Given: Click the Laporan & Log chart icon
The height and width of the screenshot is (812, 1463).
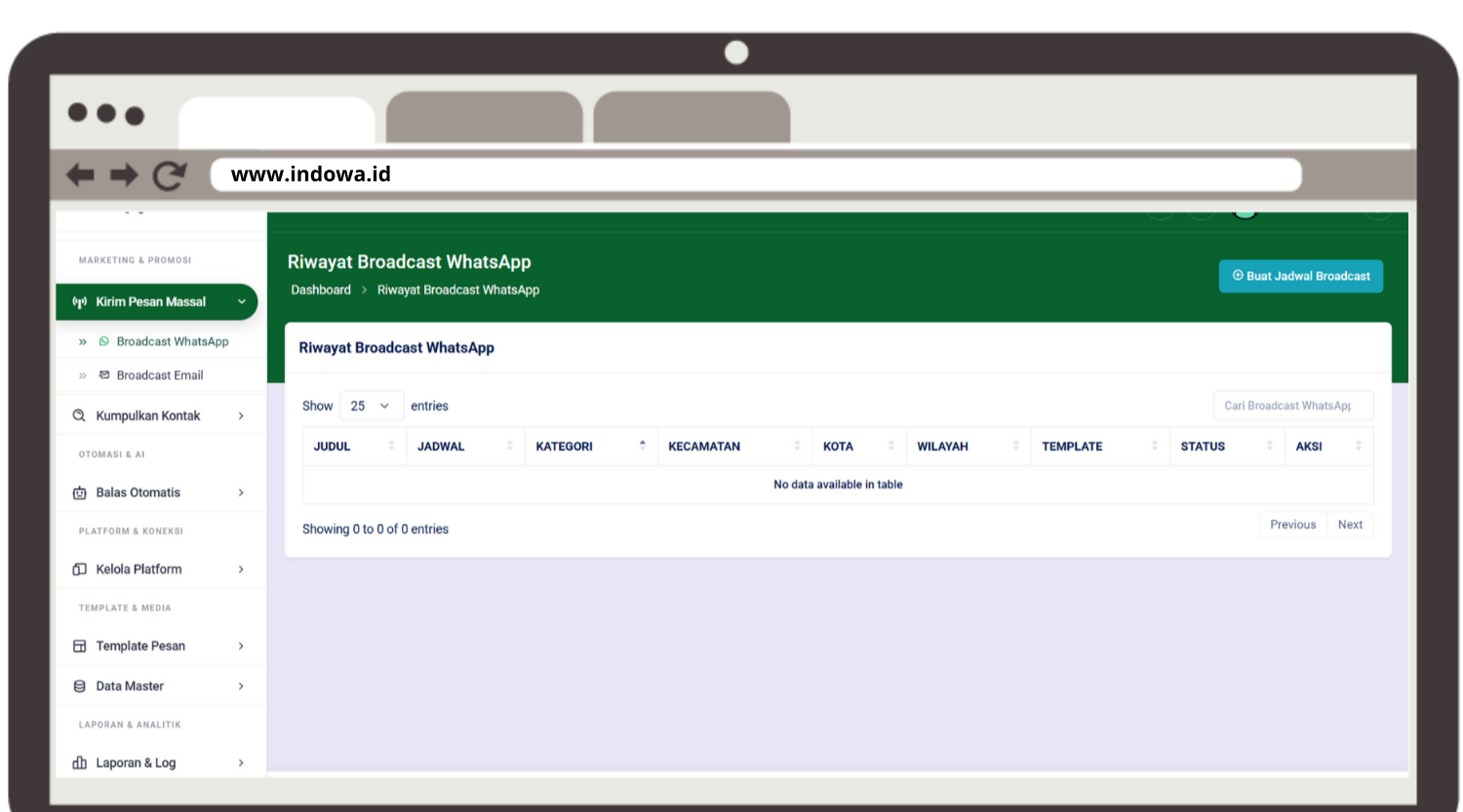Looking at the screenshot, I should tap(80, 763).
